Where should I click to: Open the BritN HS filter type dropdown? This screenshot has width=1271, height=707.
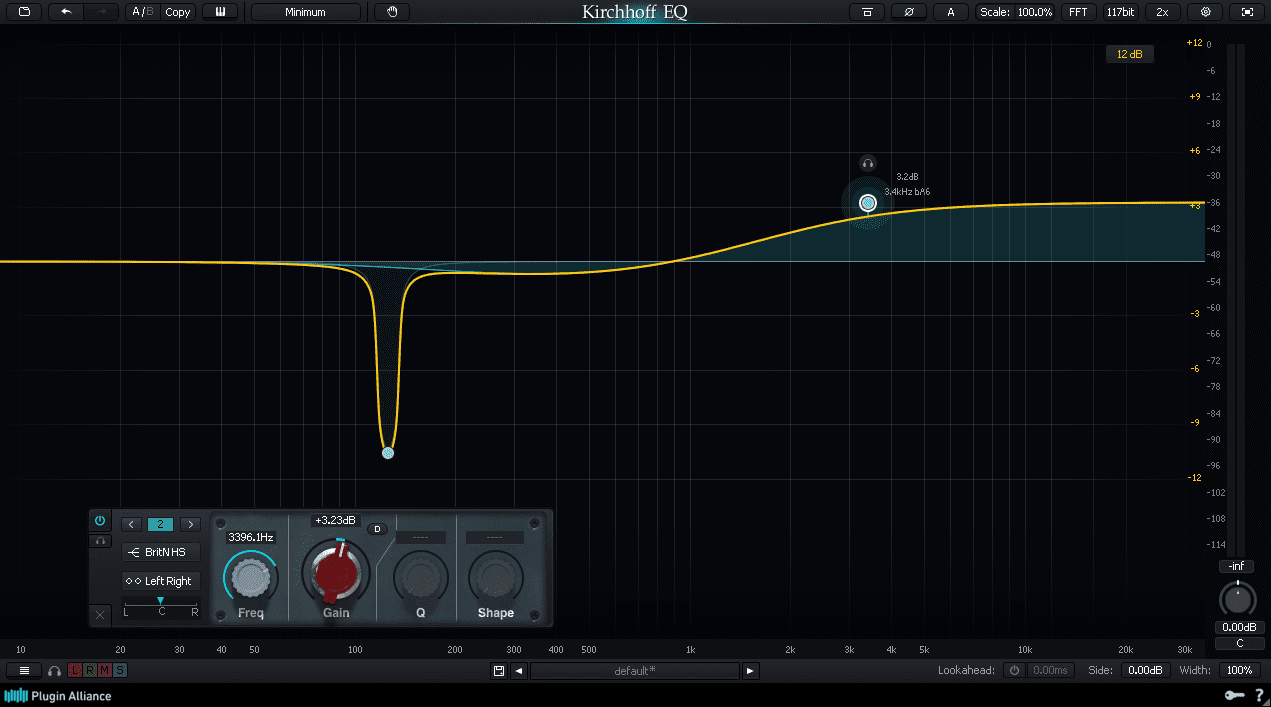click(161, 552)
